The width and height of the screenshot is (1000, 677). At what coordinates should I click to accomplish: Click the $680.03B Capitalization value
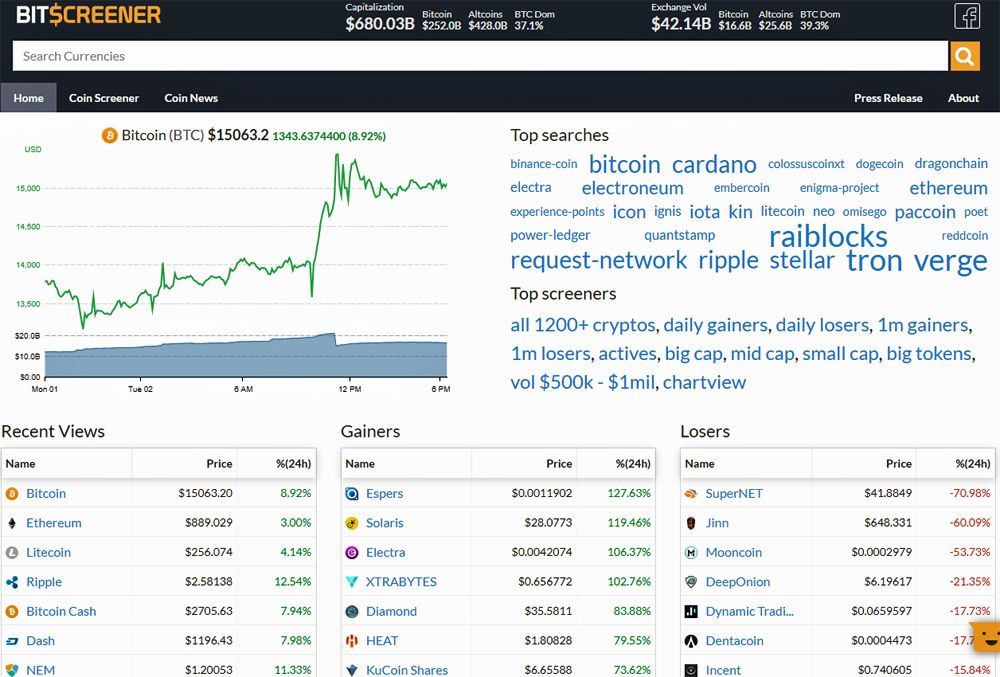[379, 24]
